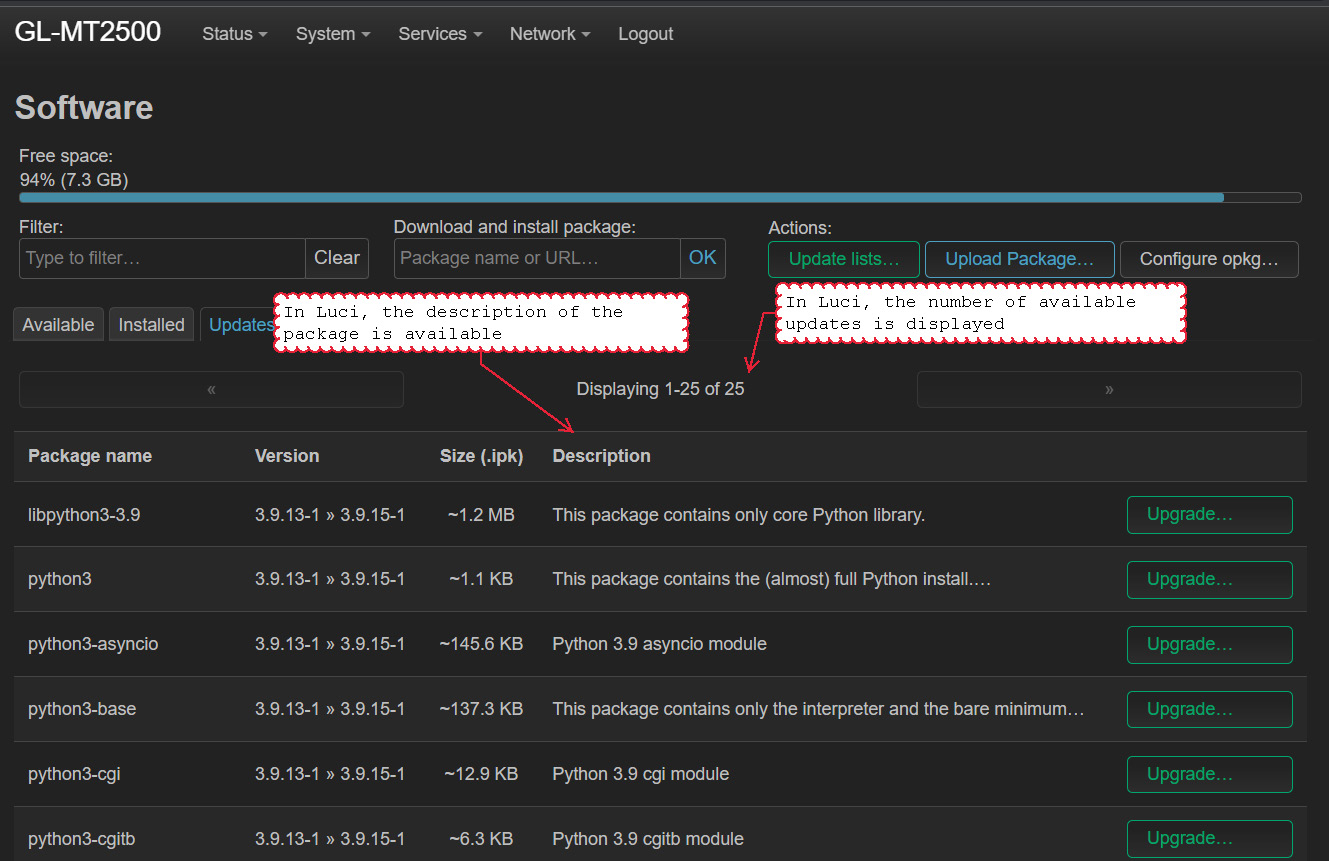Switch to the Available tab

click(x=58, y=325)
